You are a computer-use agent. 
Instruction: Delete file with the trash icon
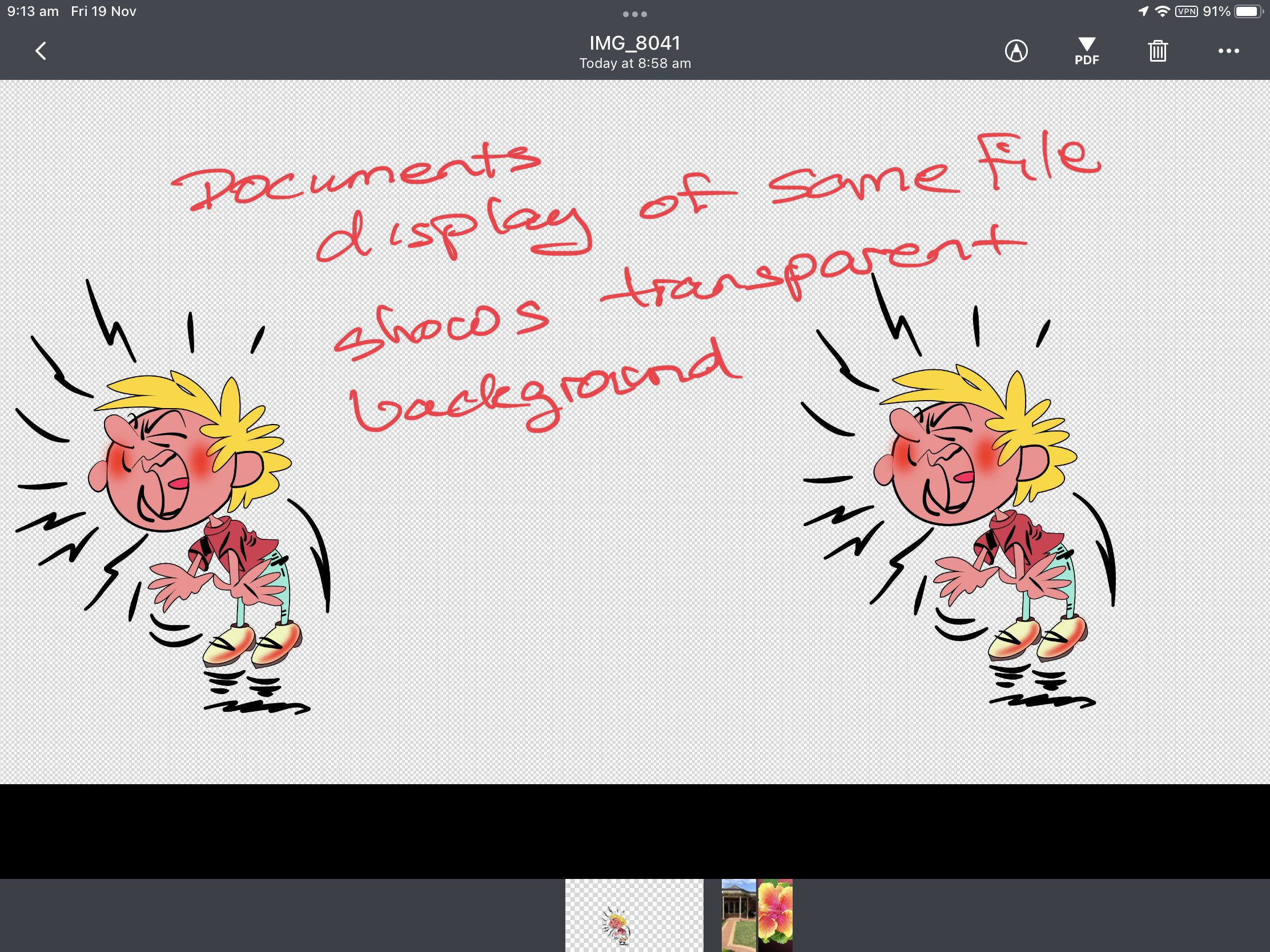click(1158, 51)
